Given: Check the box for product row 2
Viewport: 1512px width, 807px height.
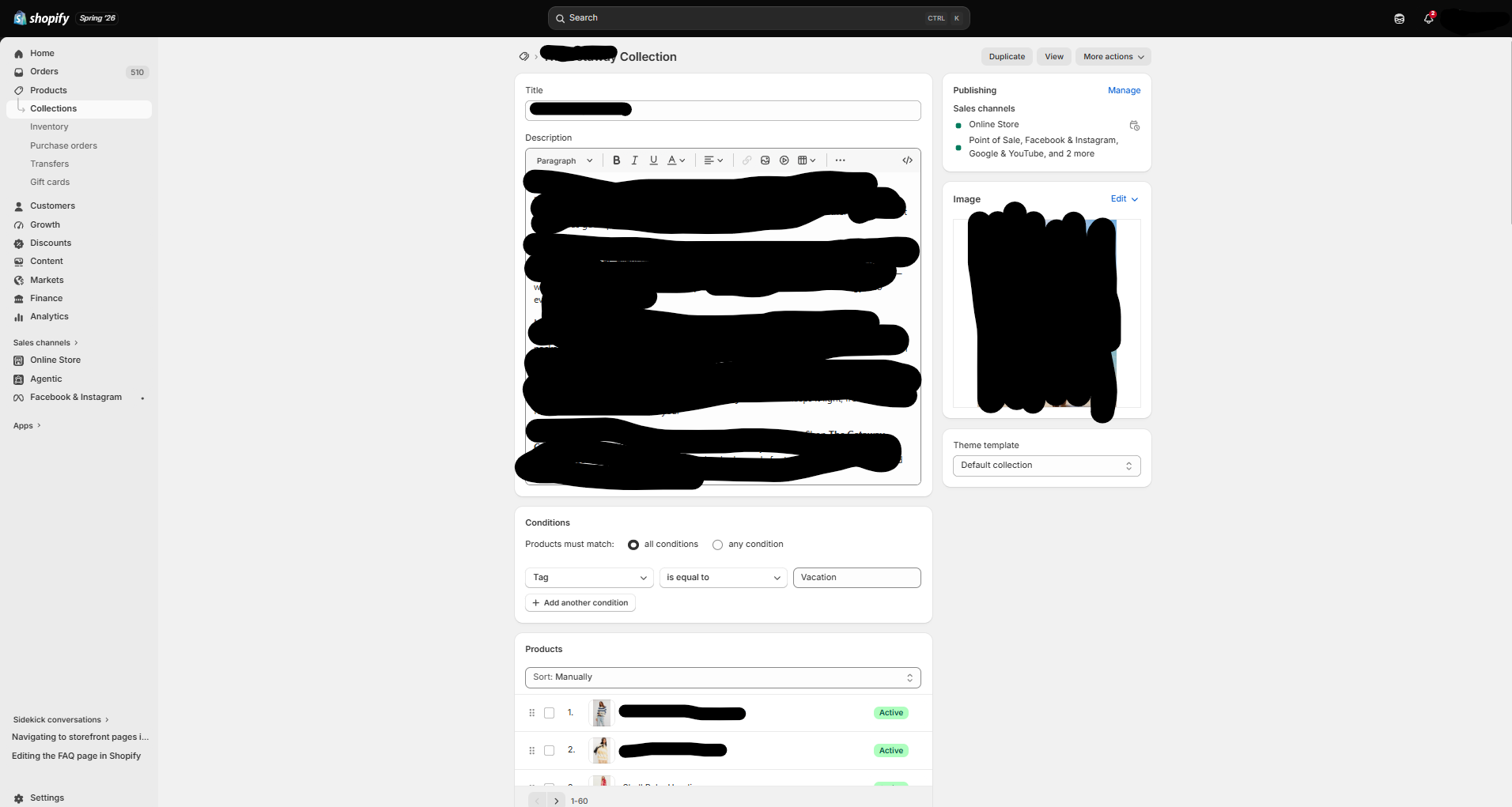Looking at the screenshot, I should pos(550,751).
